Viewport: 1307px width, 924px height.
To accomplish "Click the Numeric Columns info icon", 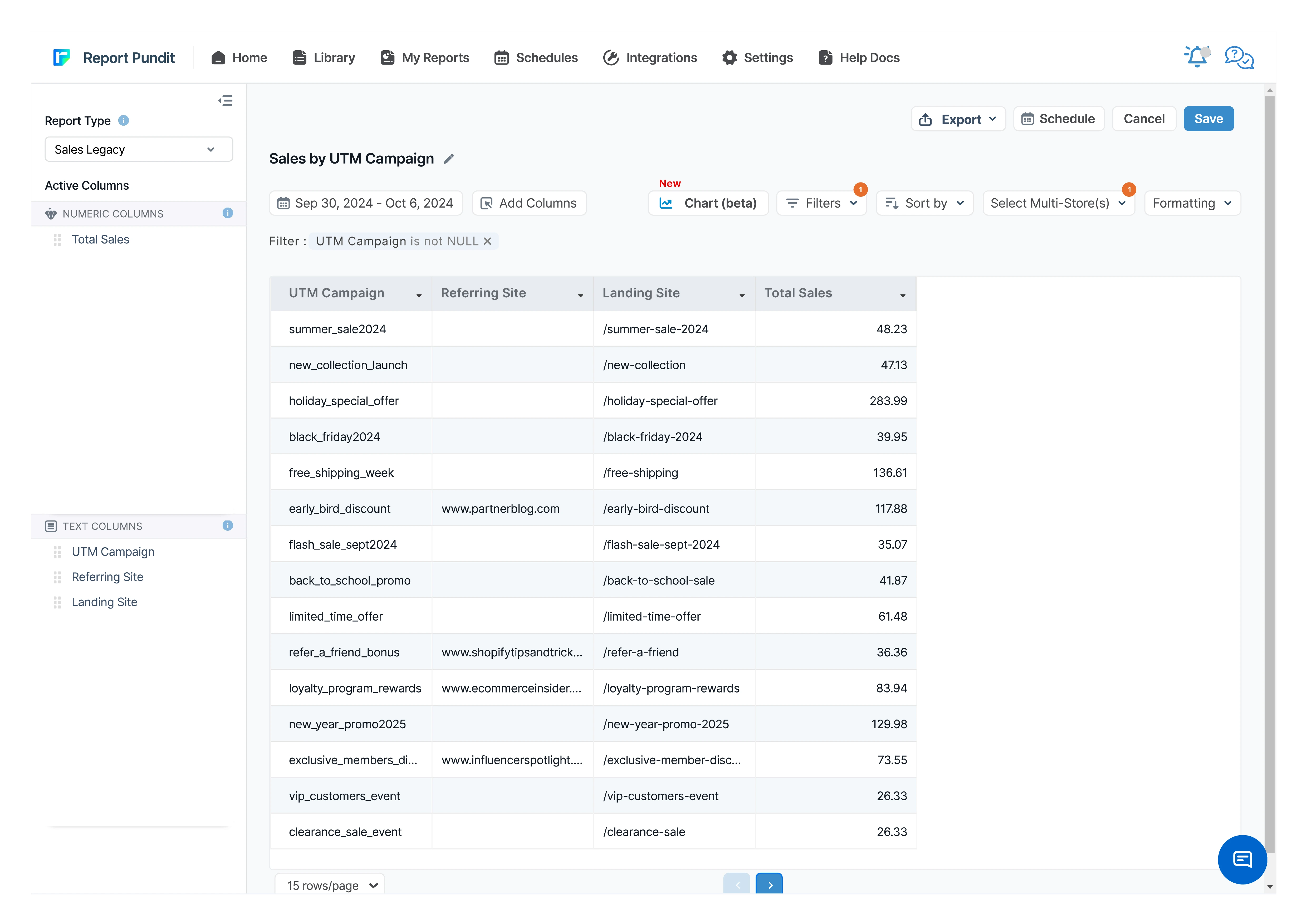I will pos(228,213).
